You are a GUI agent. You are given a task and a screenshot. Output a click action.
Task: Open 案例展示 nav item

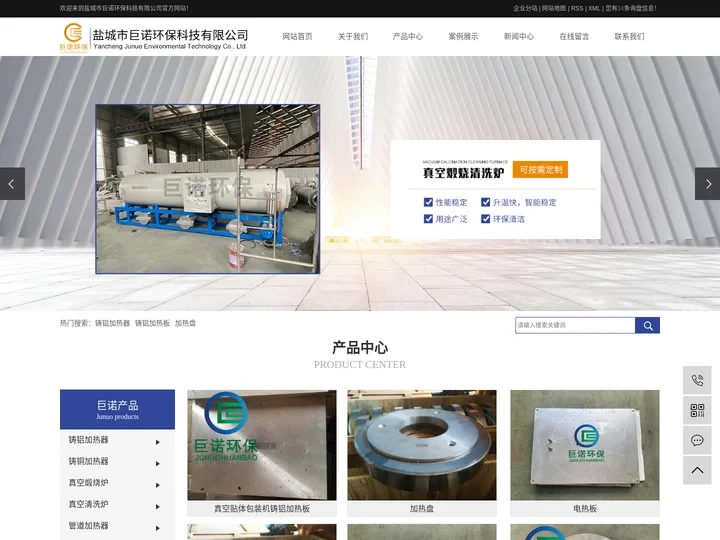463,36
